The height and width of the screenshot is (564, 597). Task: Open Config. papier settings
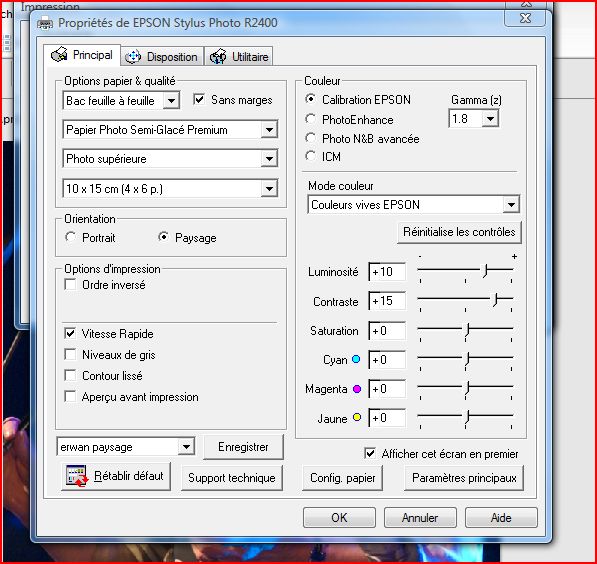[342, 478]
